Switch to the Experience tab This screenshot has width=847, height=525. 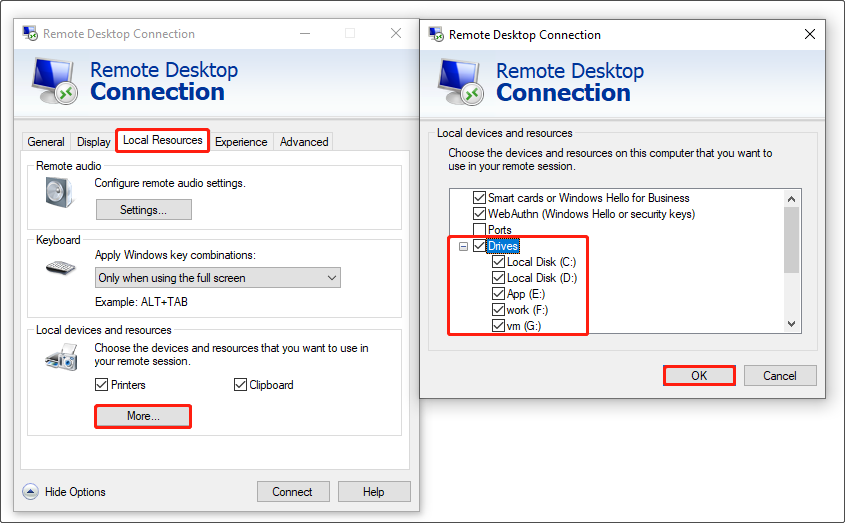pyautogui.click(x=241, y=142)
